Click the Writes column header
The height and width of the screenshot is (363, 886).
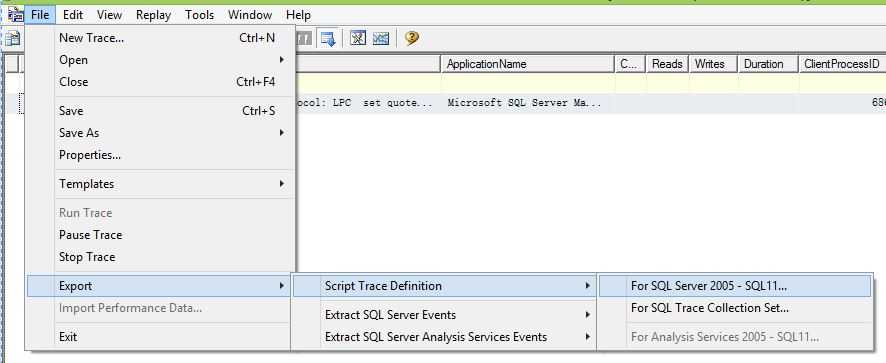pyautogui.click(x=714, y=64)
